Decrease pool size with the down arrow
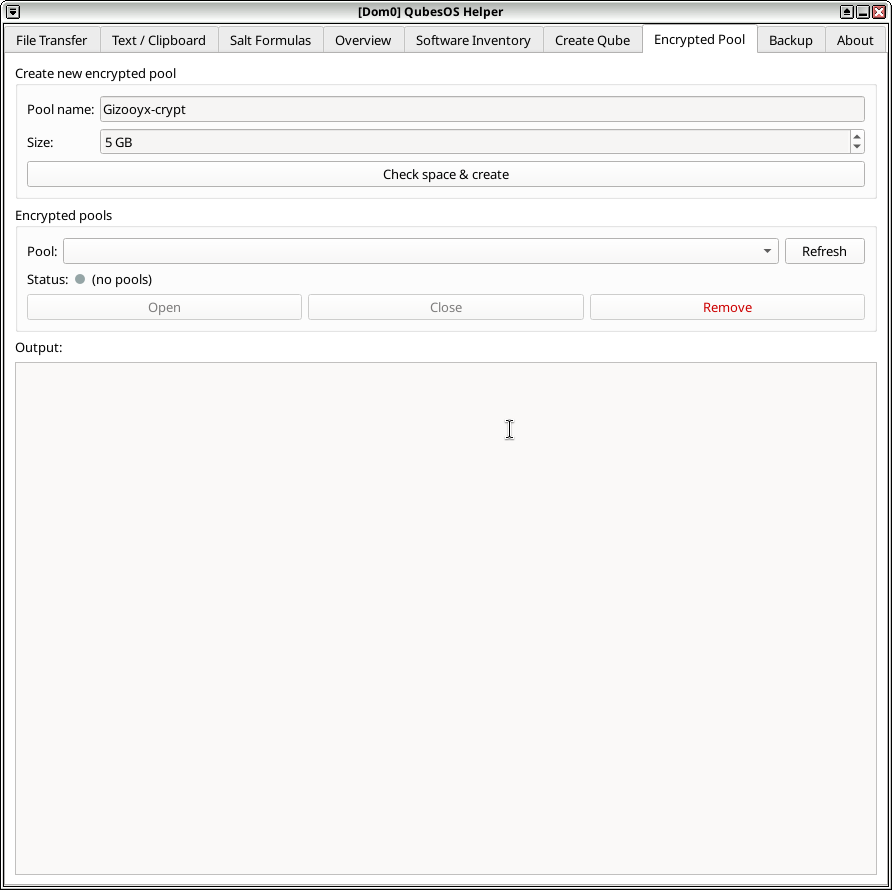The height and width of the screenshot is (890, 892). point(857,147)
